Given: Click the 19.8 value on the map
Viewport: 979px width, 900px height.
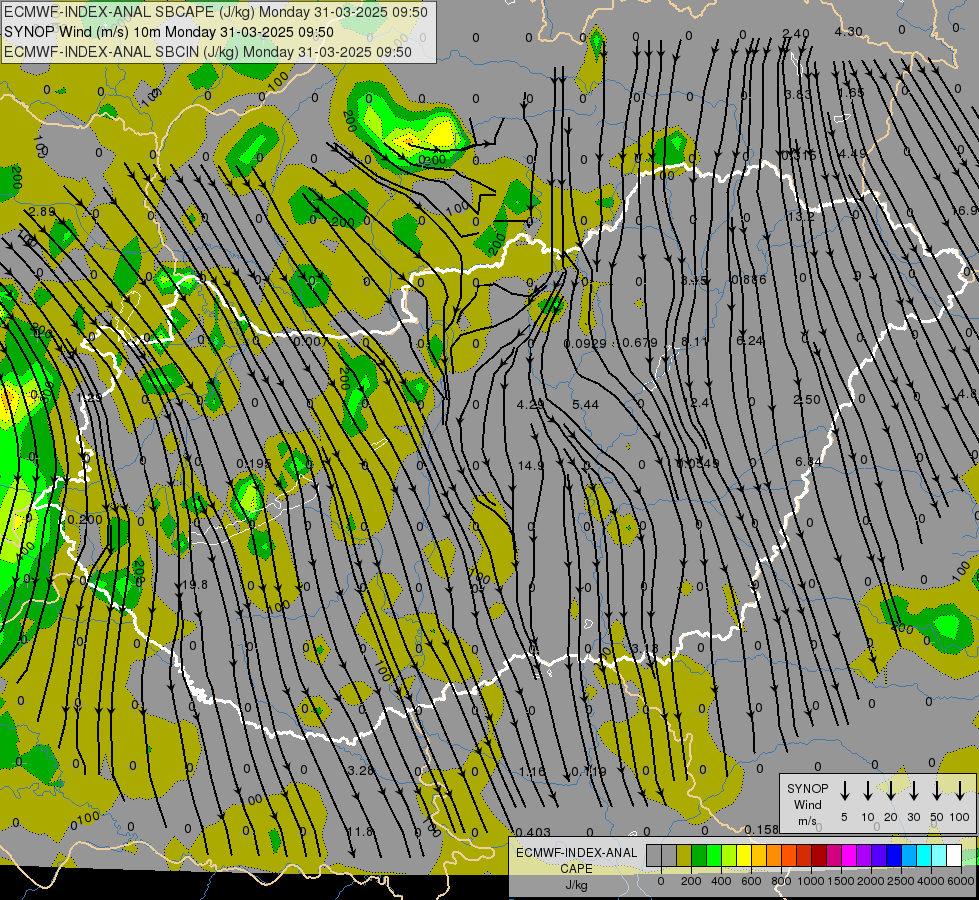Looking at the screenshot, I should pyautogui.click(x=195, y=585).
